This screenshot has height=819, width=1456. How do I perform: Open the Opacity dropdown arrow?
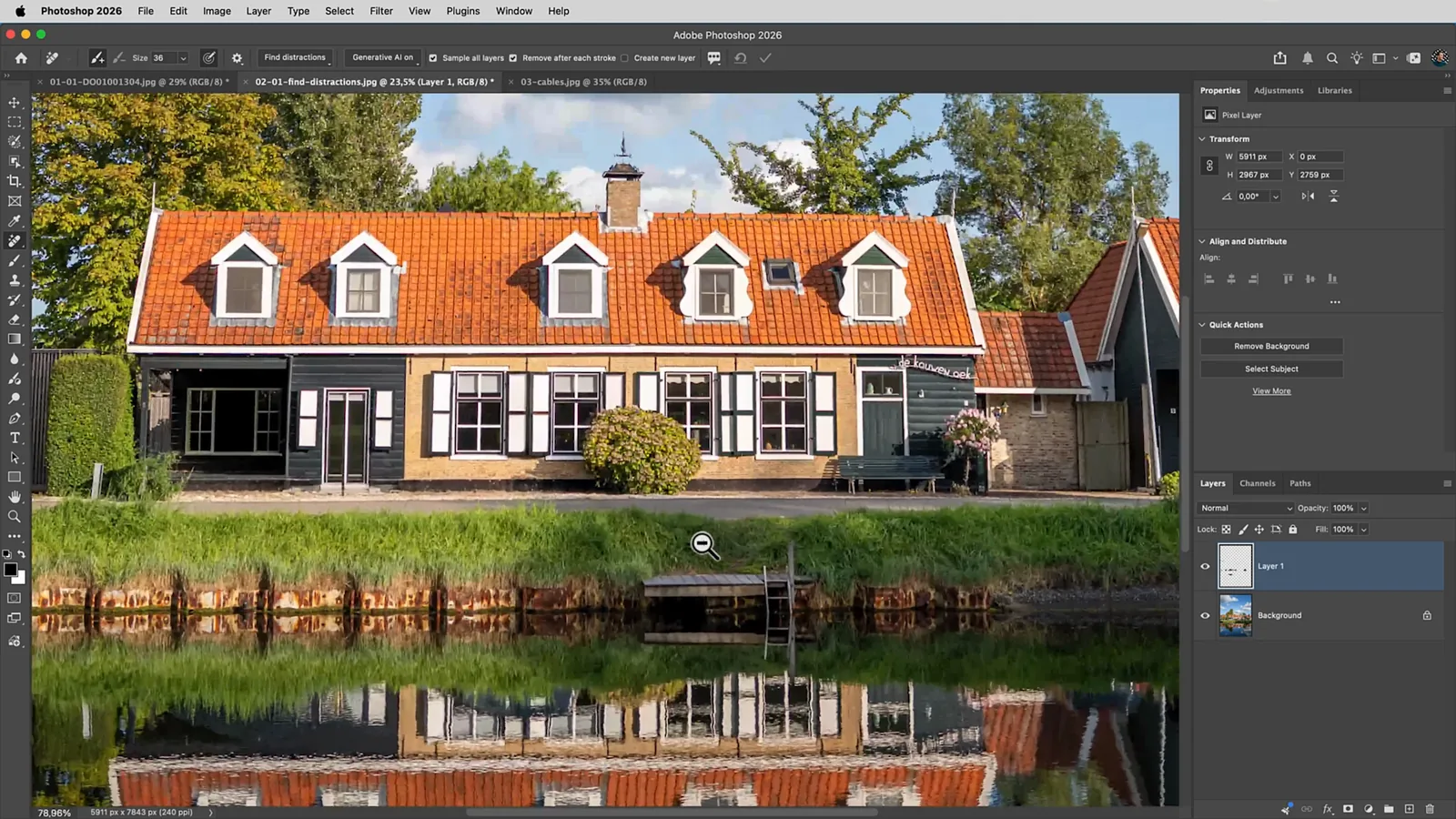1363,508
